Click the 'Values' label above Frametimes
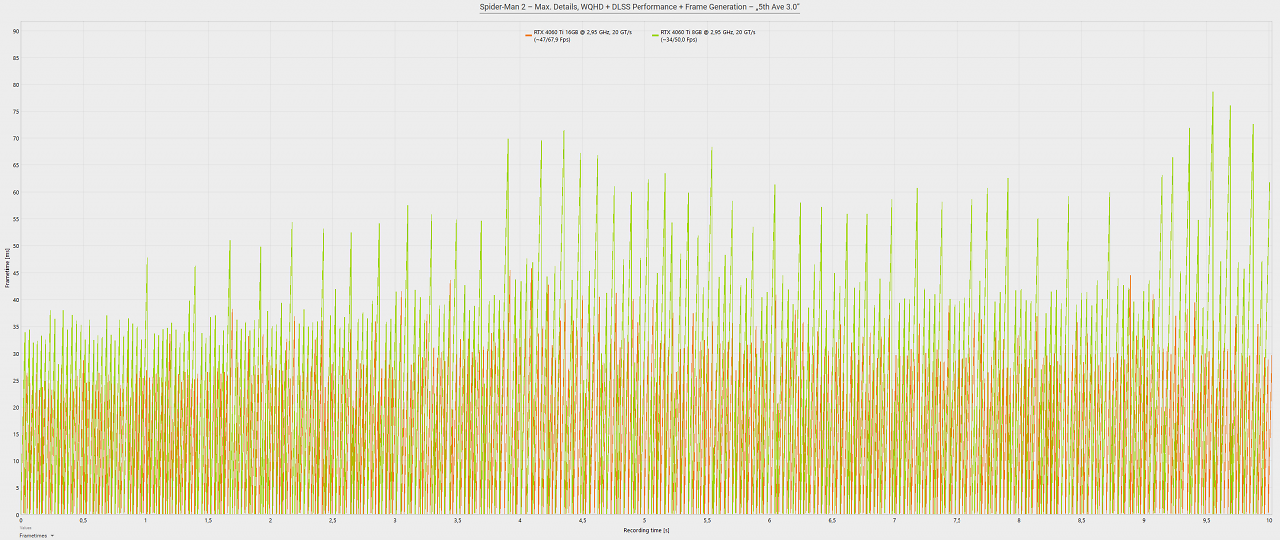Screen dimensions: 1280x540 25,528
